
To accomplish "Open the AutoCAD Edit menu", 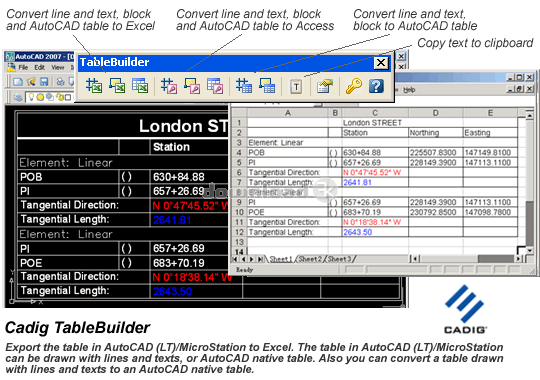I will [x=39, y=68].
